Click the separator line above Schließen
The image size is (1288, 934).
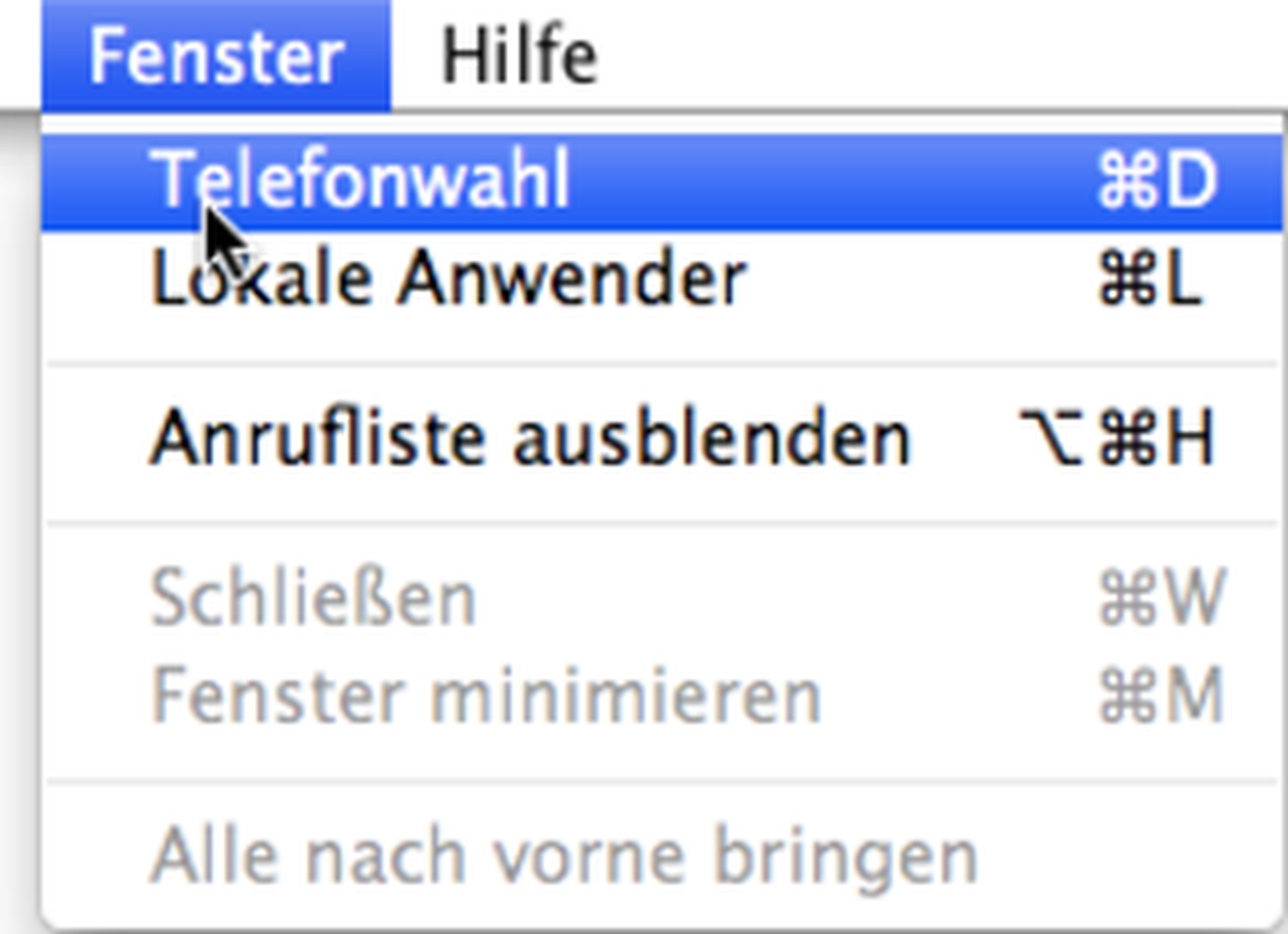pos(662,526)
